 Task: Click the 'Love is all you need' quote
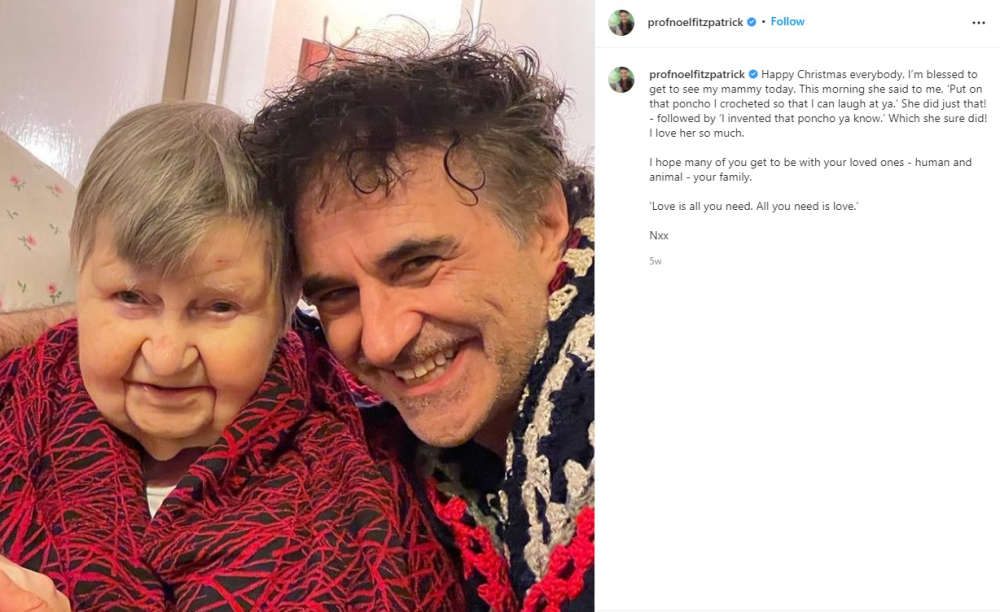[x=754, y=207]
